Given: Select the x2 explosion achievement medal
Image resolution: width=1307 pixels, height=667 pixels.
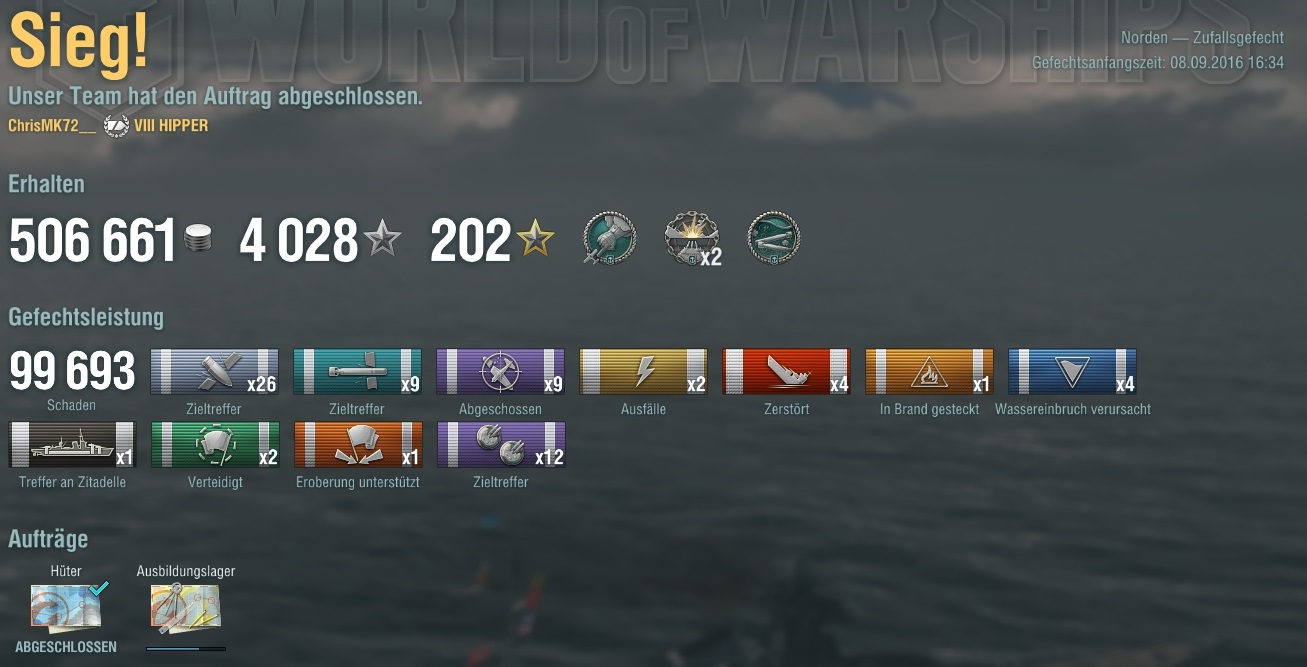Looking at the screenshot, I should tap(692, 238).
